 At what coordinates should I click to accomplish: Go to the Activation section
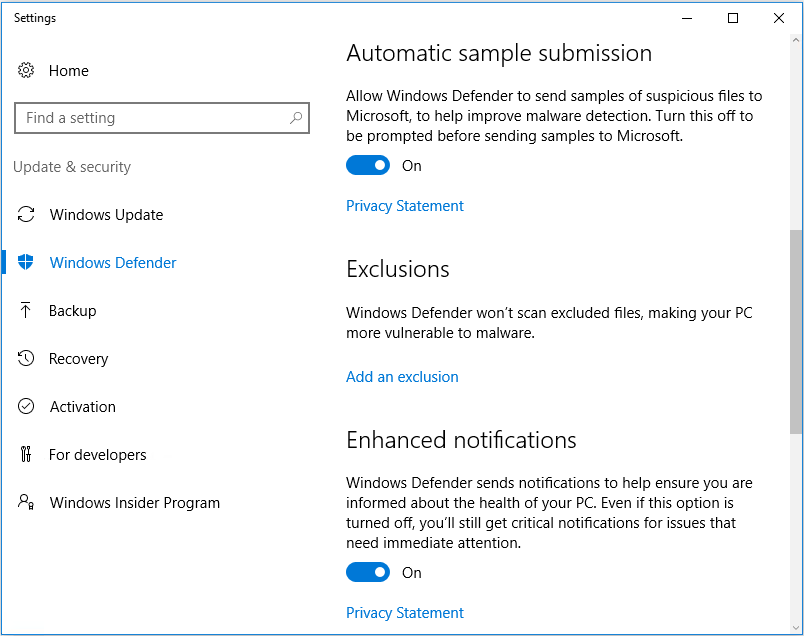pos(82,407)
